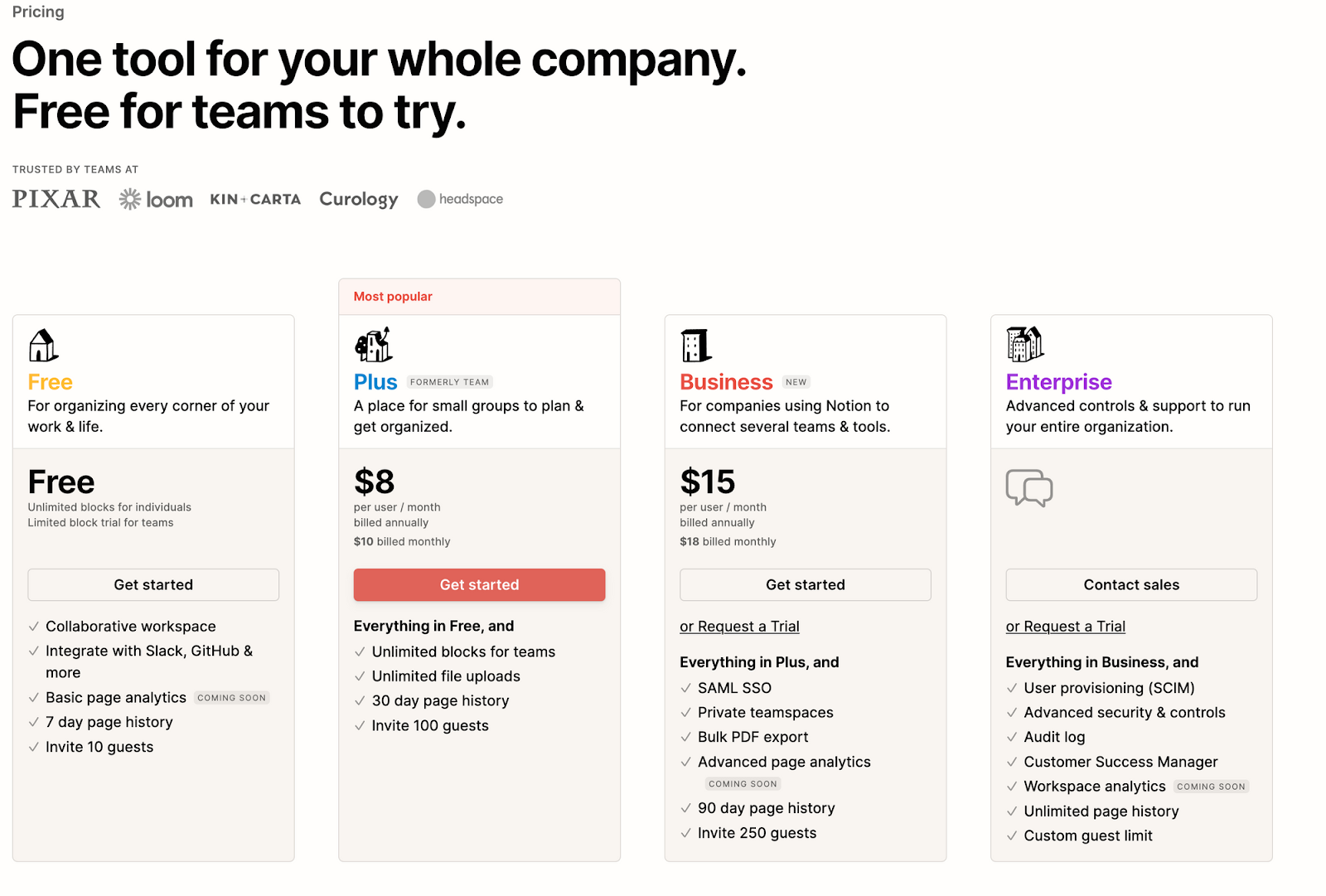Open Request a Trial link under Business

[739, 627]
